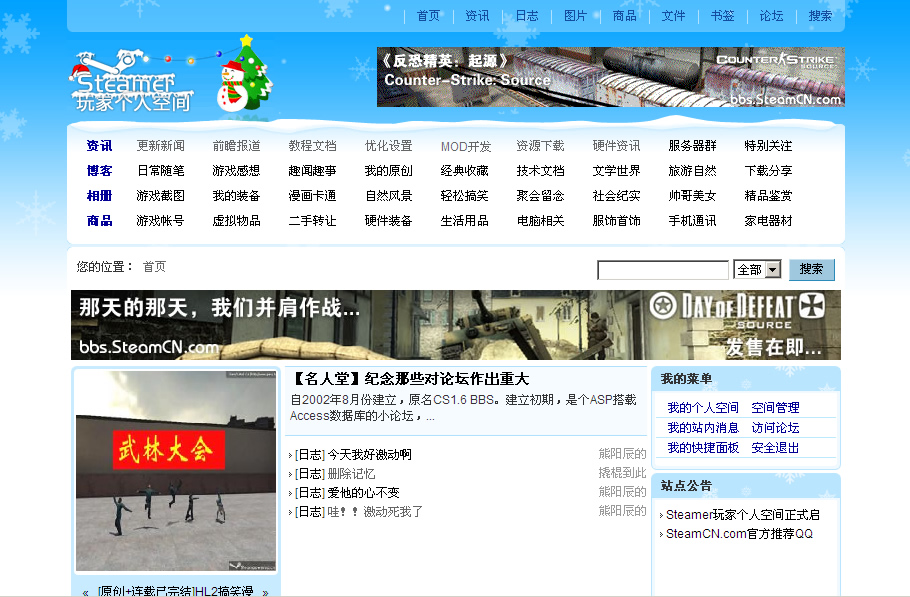Image resolution: width=910 pixels, height=597 pixels.
Task: Open 我的站内消息 in 我的菜单
Action: click(703, 428)
